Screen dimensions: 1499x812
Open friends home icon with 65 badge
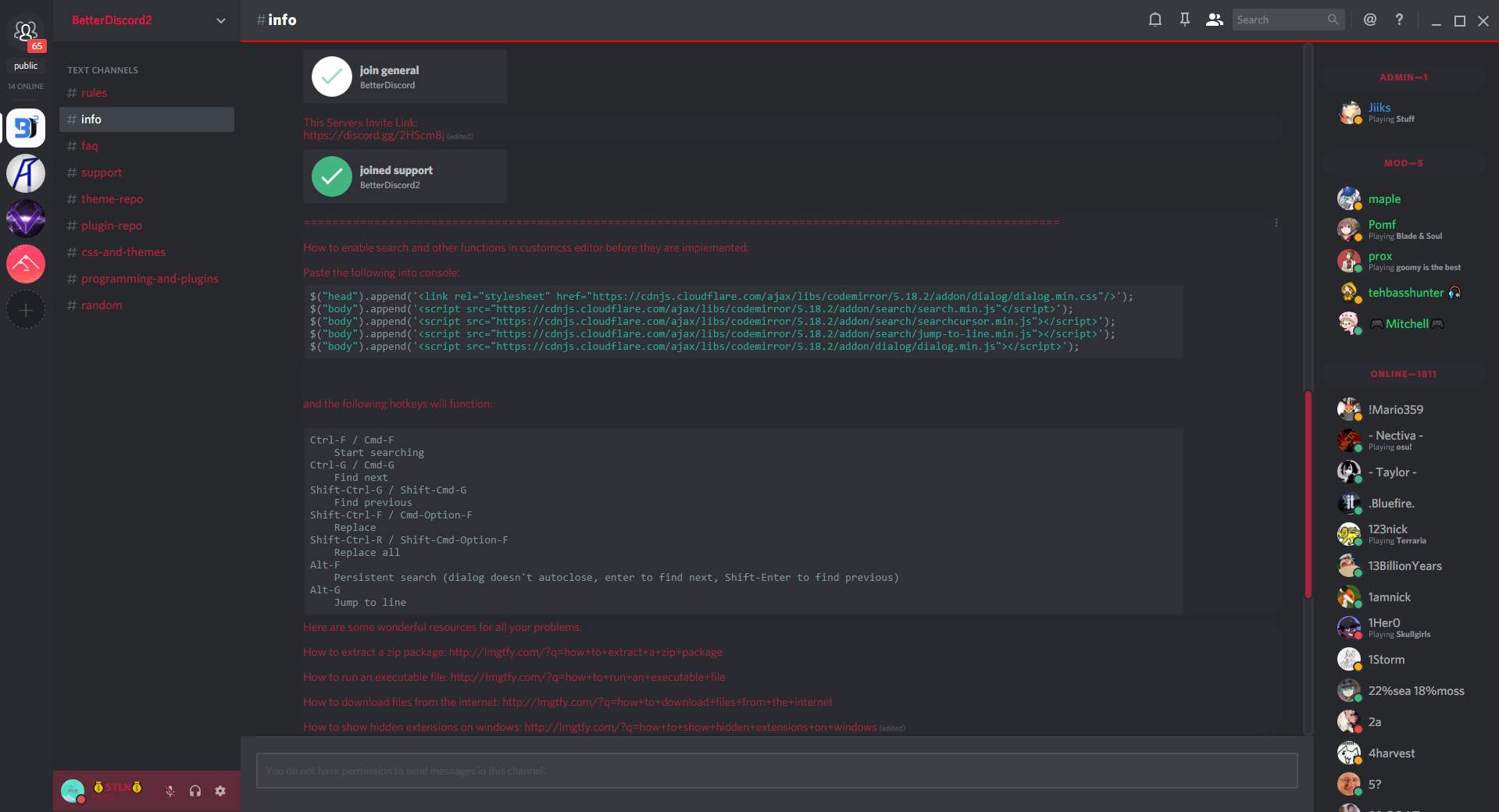[x=26, y=33]
